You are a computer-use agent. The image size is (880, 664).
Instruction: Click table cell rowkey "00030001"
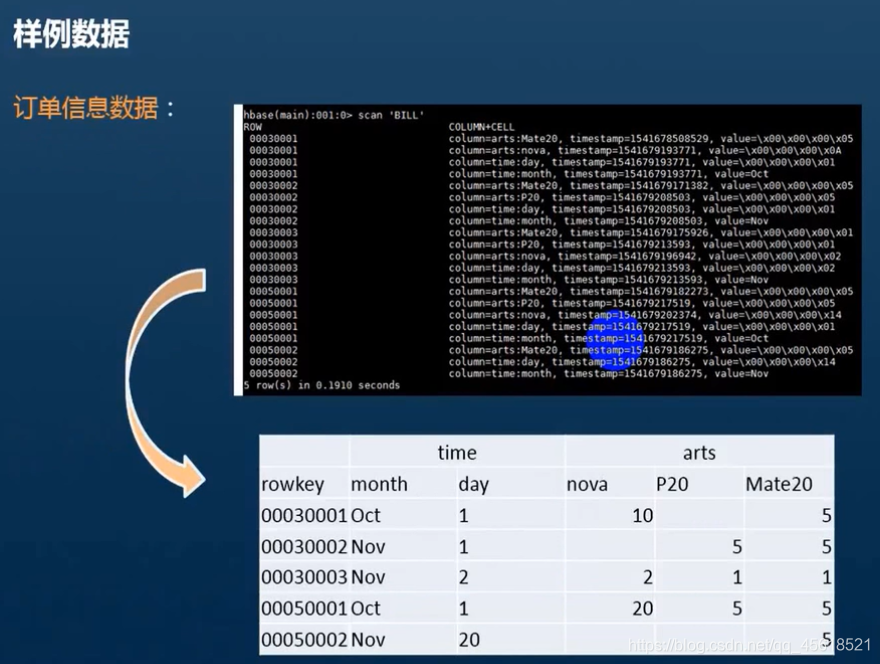304,515
